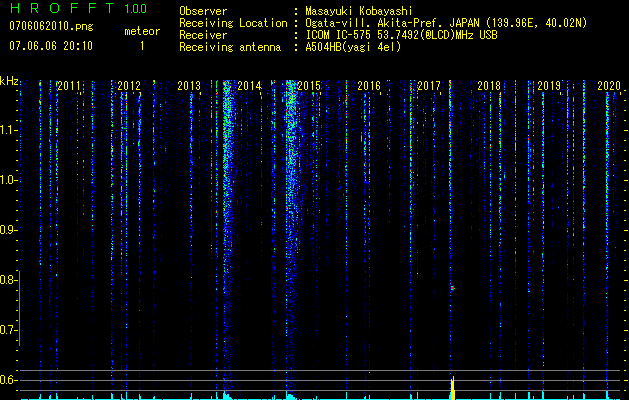This screenshot has width=629, height=400.
Task: Click the yellow detection spike at the bottom
Action: (452, 388)
